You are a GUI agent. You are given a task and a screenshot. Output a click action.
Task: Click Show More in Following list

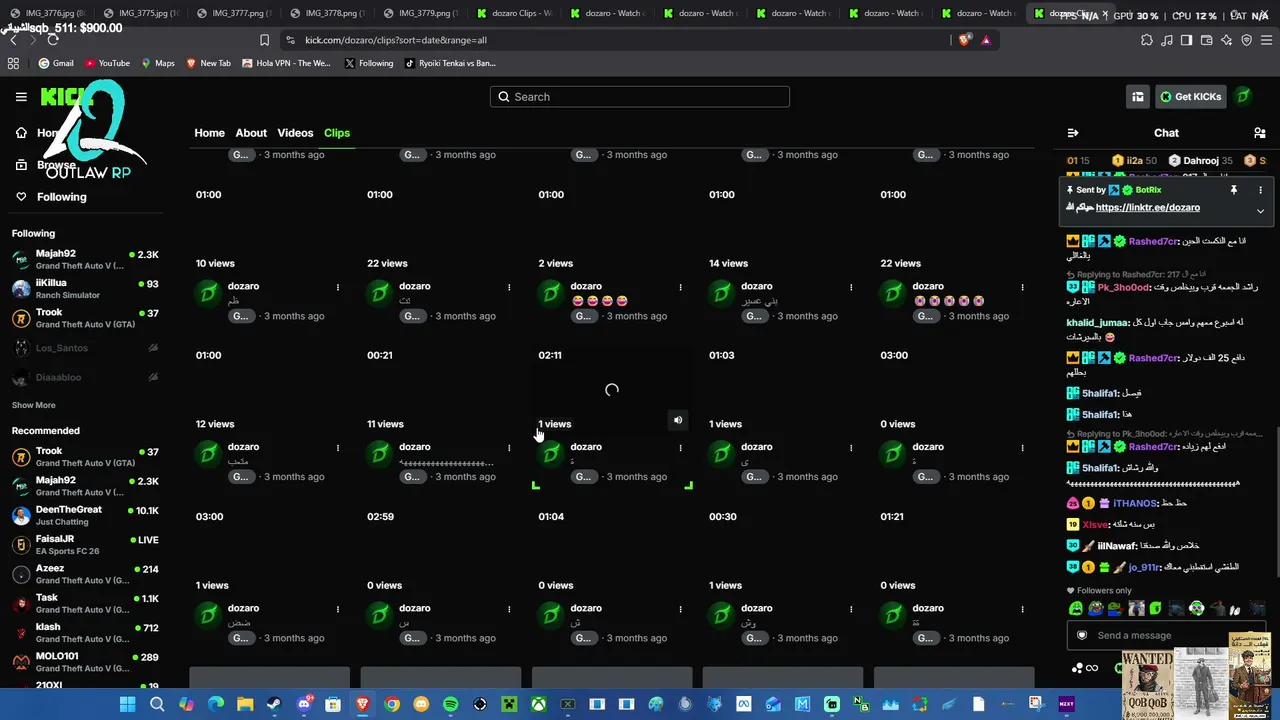(x=34, y=406)
